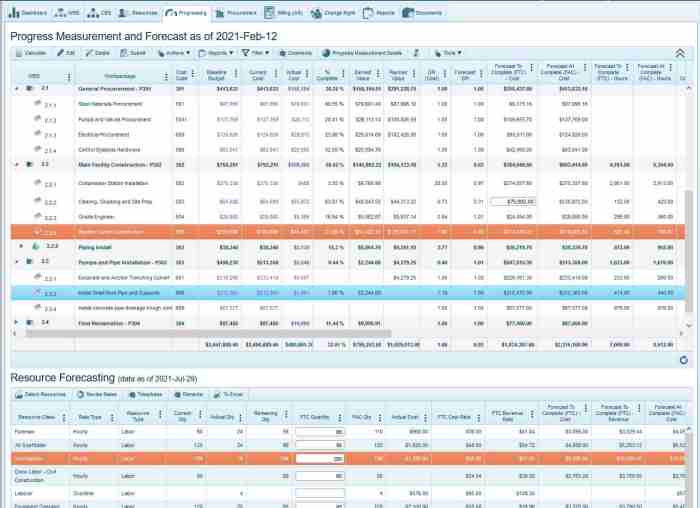
Task: Open the Resources tab
Action: [x=138, y=13]
